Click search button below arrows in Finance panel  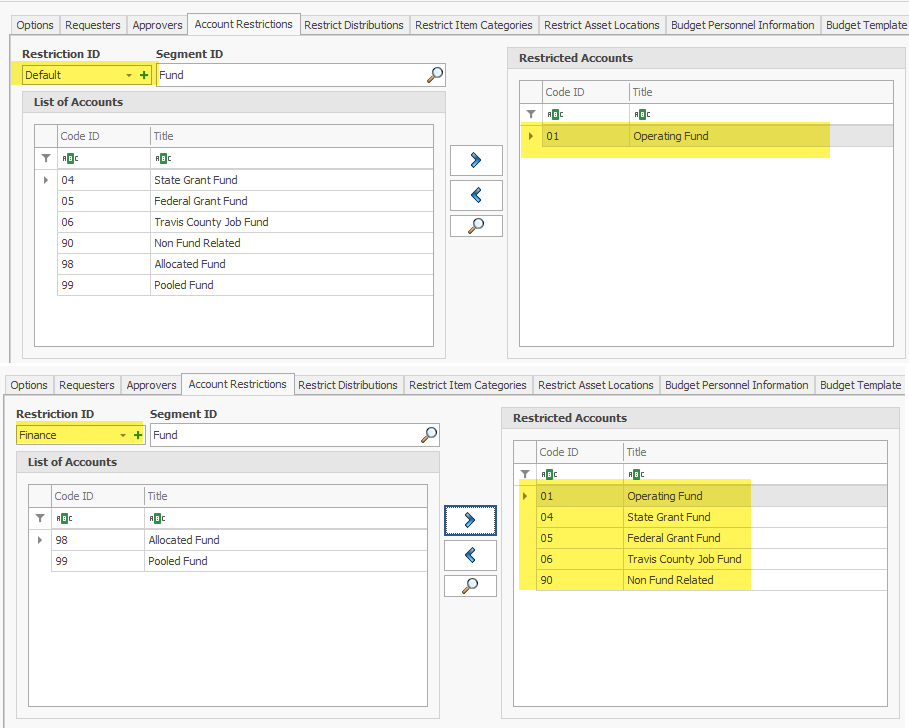pos(470,586)
